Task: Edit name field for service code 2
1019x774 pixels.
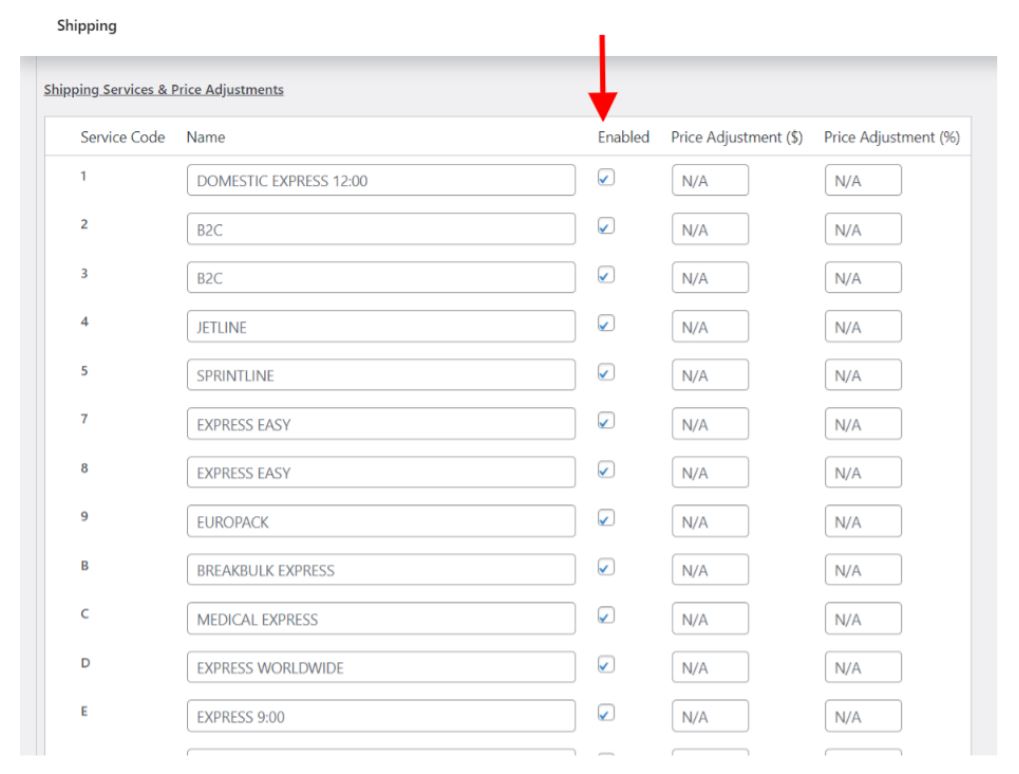Action: coord(381,229)
